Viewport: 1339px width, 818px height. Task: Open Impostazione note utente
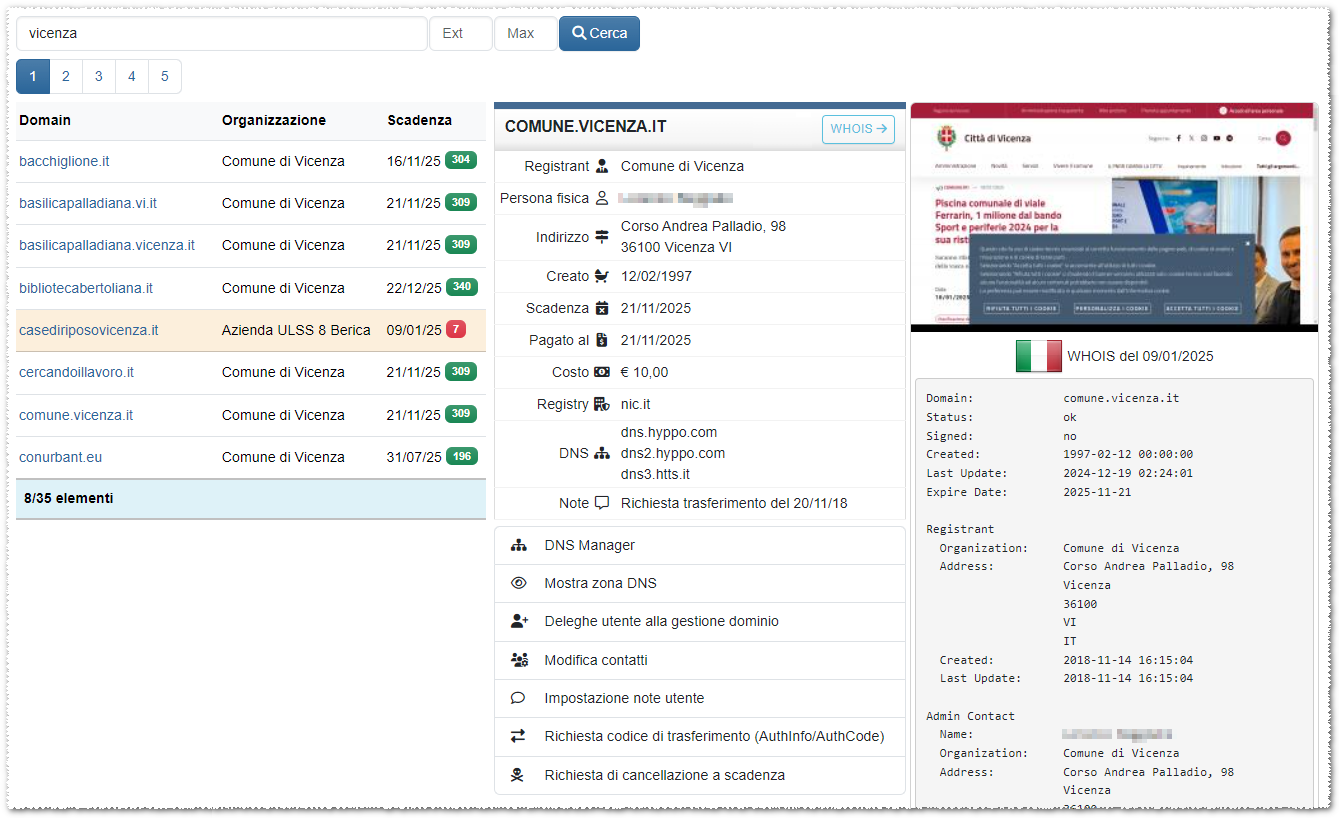(x=700, y=698)
